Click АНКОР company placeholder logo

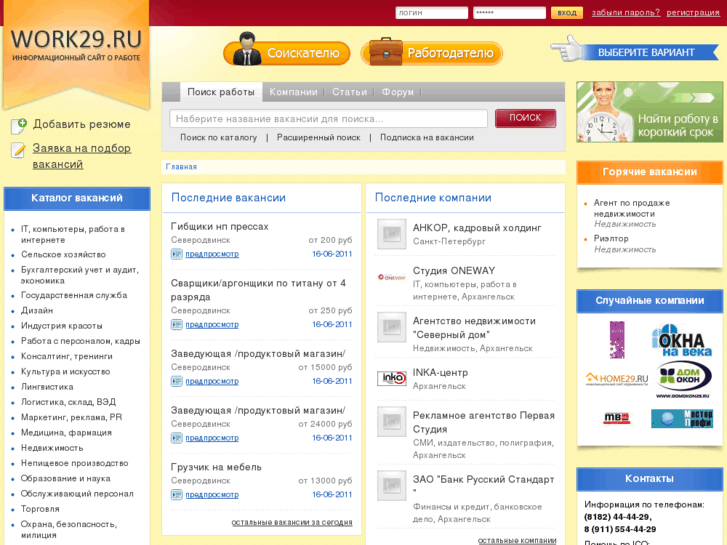tap(391, 234)
